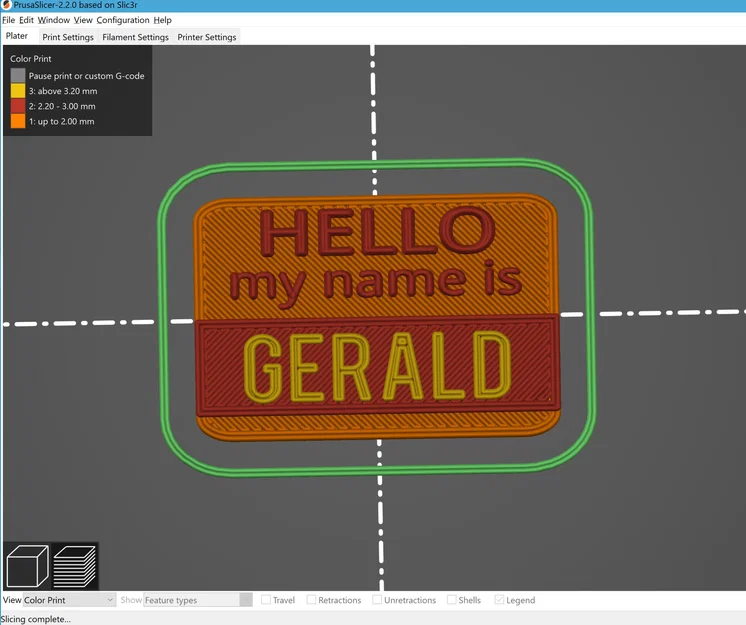Click '2: 2.20 - 3.00 mm' legend text

click(62, 106)
